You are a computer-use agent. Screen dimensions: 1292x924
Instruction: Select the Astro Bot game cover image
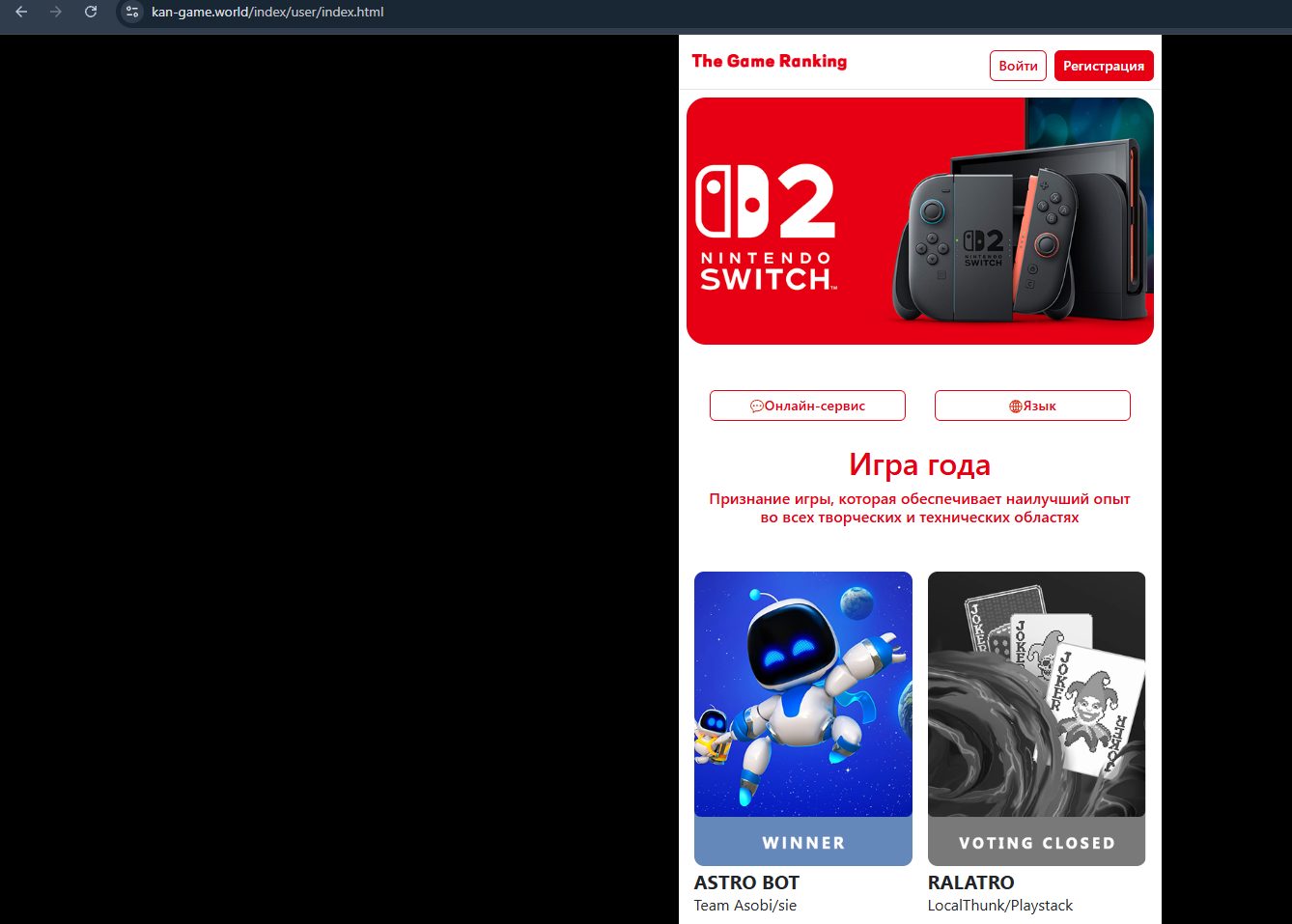pos(803,694)
